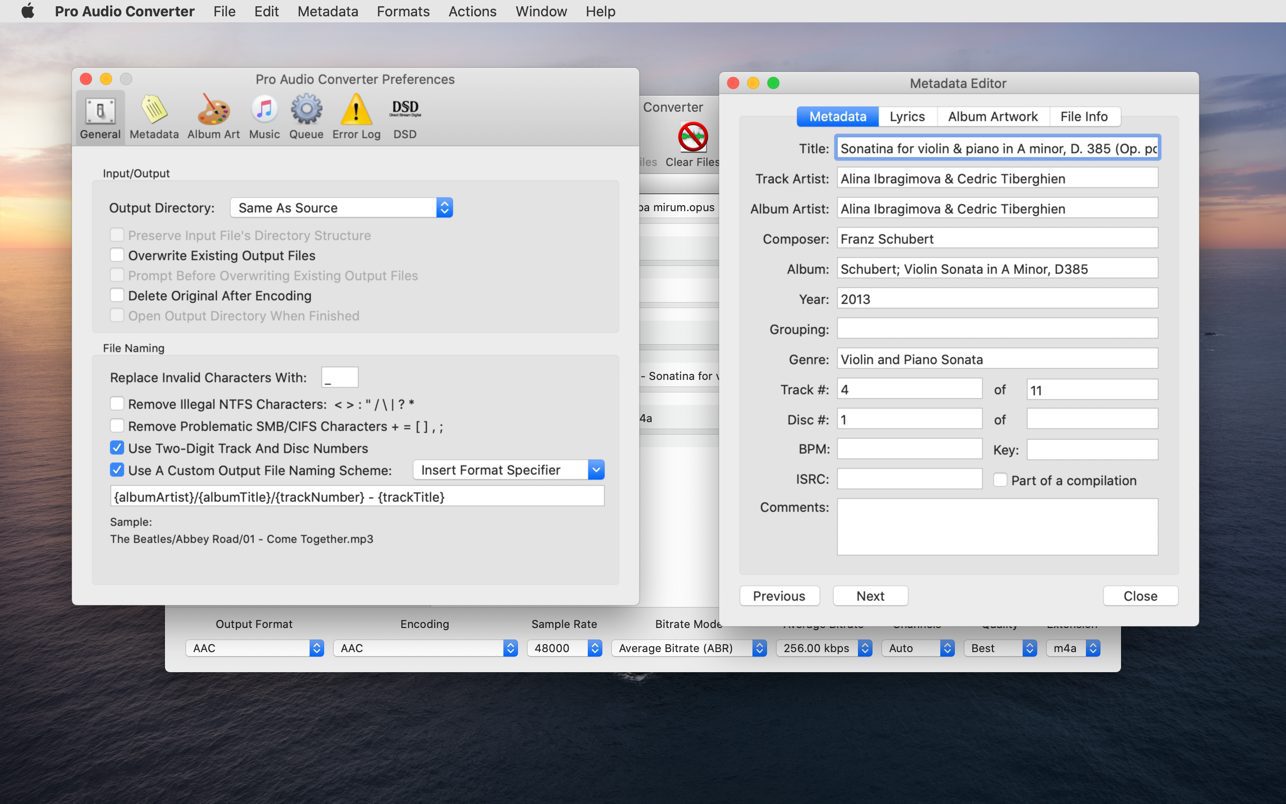Click the Previous button
The image size is (1286, 804).
(x=779, y=596)
